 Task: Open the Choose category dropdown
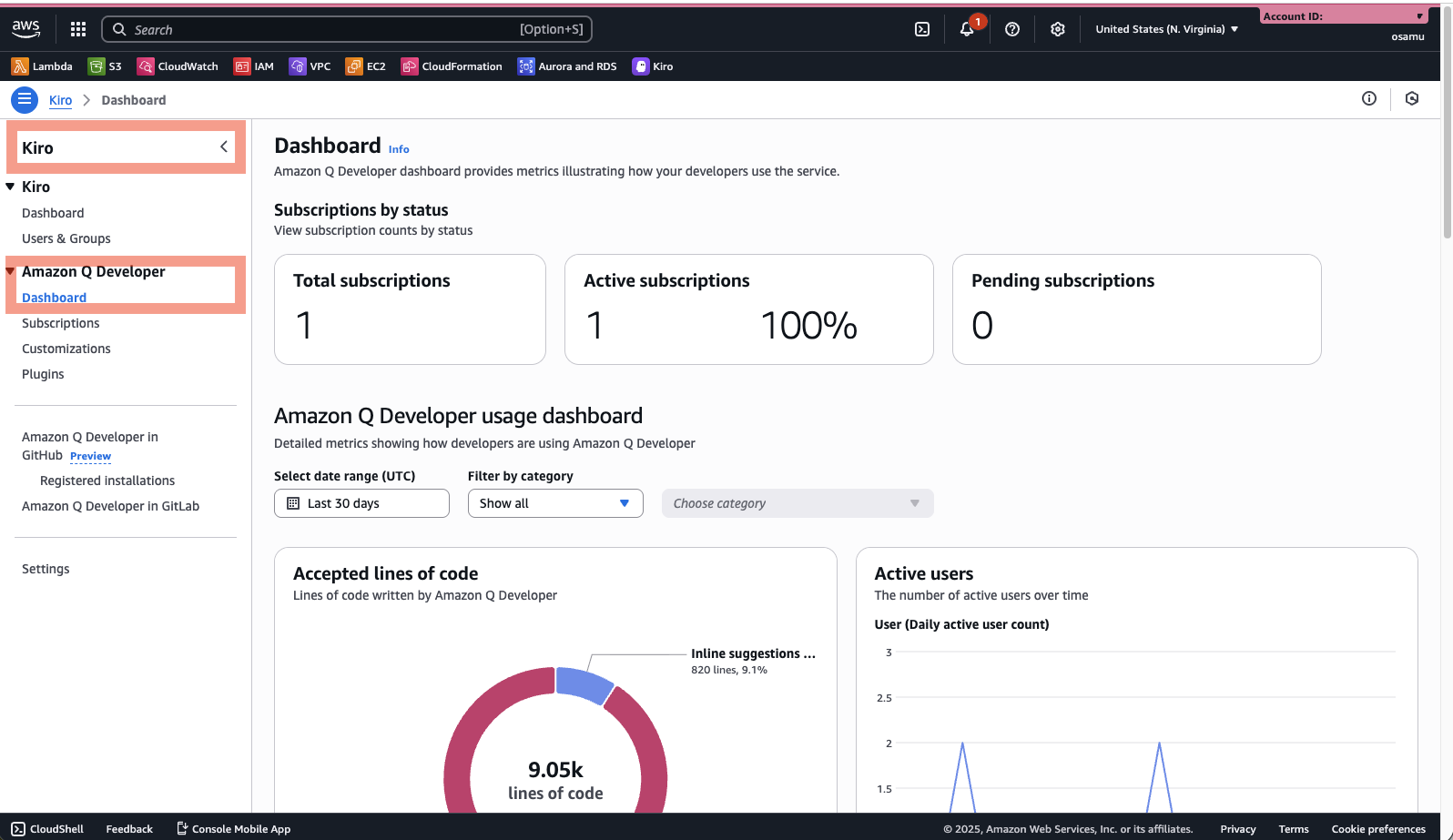click(798, 503)
